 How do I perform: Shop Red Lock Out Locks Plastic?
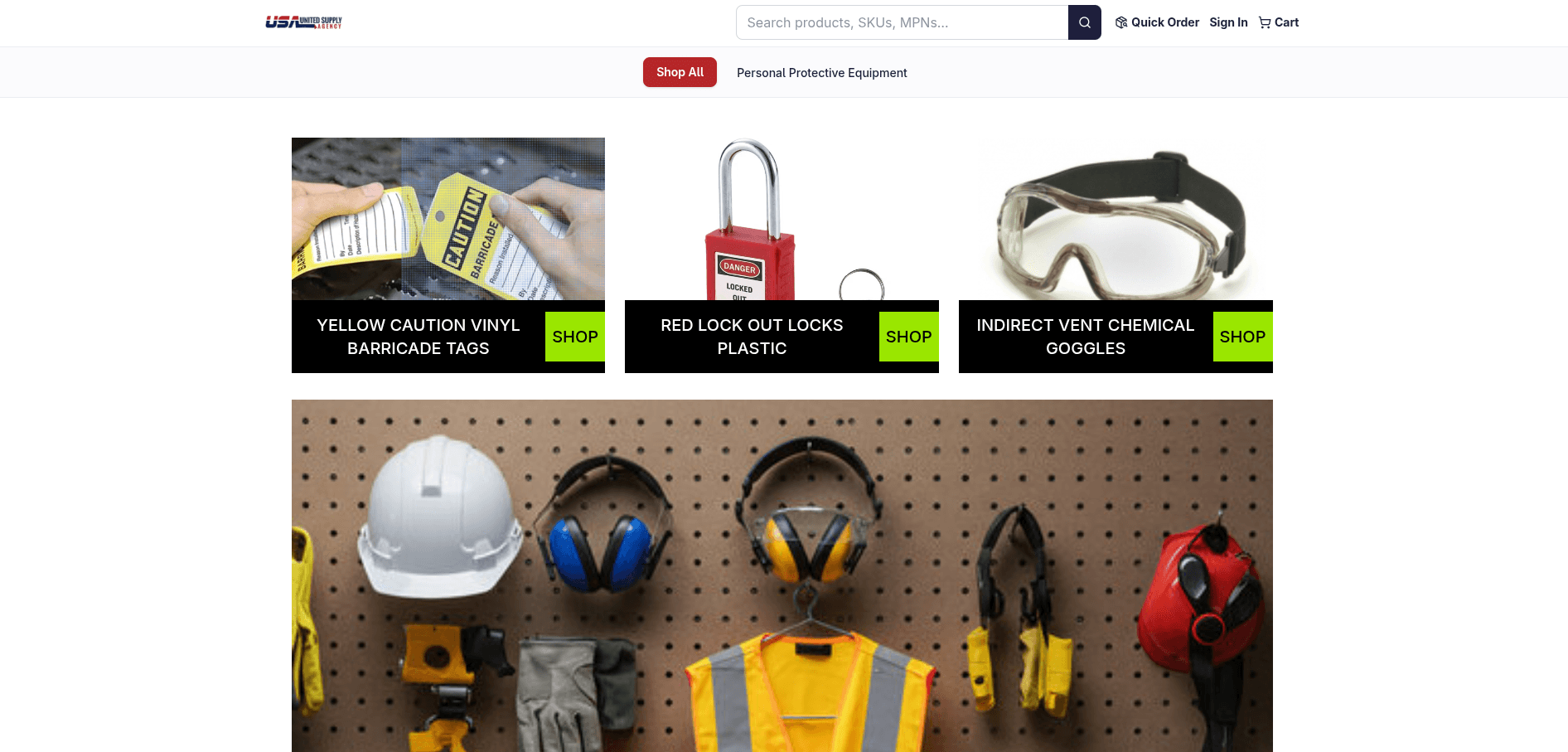(908, 337)
